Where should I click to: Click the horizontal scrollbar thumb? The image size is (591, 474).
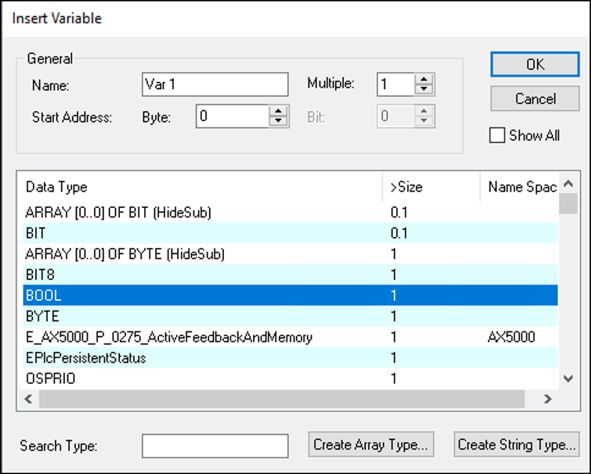point(282,399)
